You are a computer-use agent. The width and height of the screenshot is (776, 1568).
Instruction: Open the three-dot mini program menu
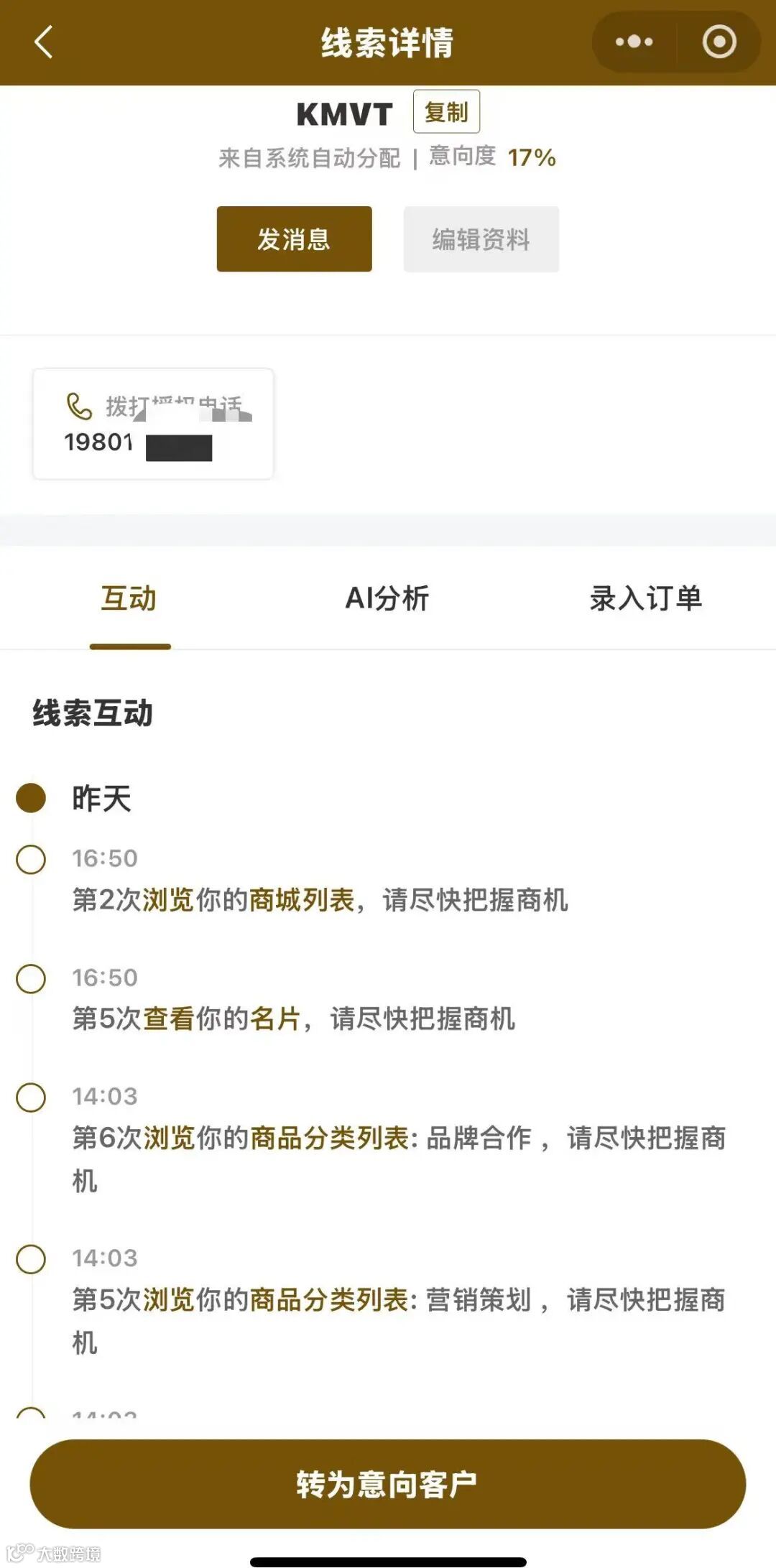(634, 42)
